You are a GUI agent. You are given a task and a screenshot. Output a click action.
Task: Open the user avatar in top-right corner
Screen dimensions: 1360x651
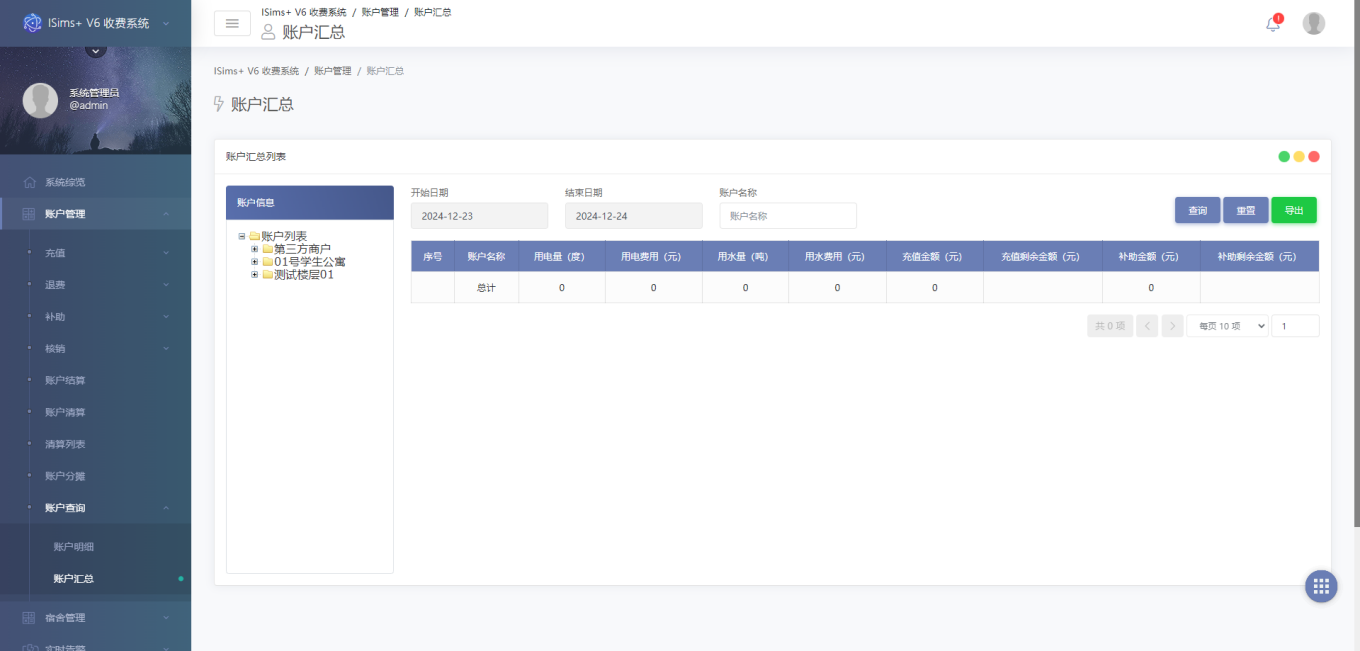1314,24
